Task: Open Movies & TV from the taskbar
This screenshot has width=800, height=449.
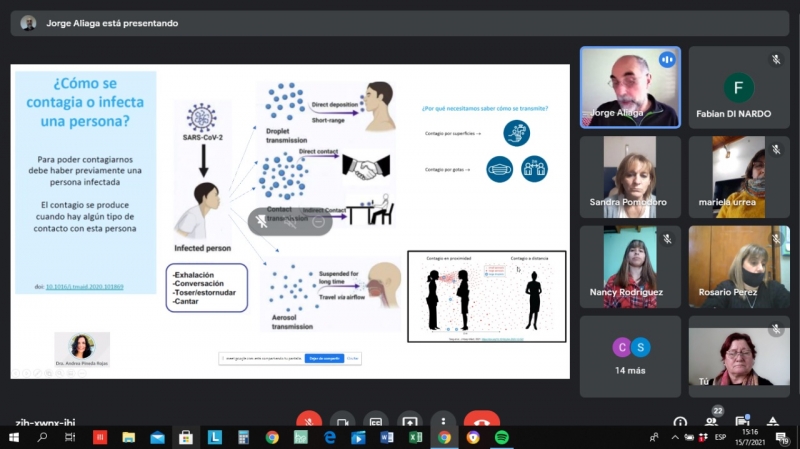Action: click(358, 437)
